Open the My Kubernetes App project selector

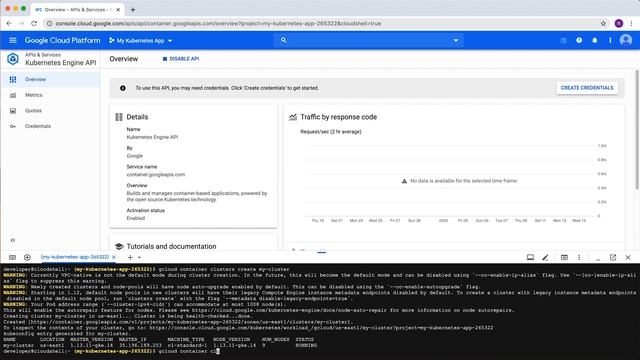point(140,41)
